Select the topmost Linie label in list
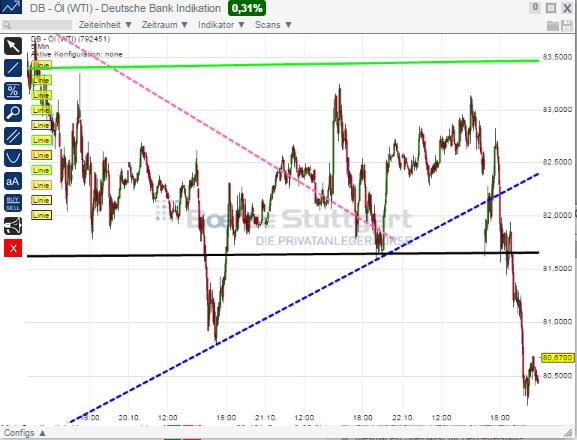 coord(41,65)
